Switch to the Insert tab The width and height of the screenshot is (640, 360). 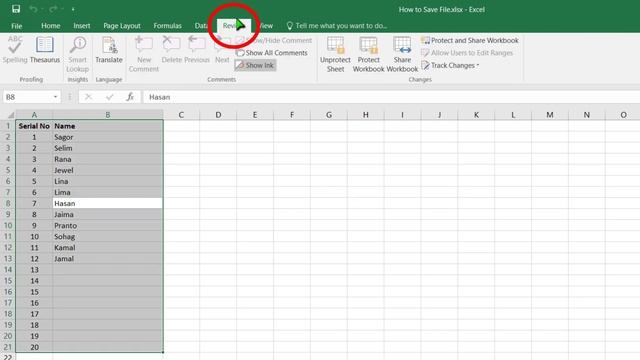pyautogui.click(x=82, y=26)
